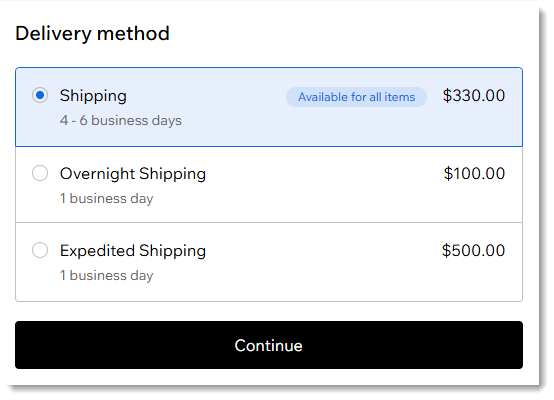The width and height of the screenshot is (554, 400).
Task: Choose the Overnight Shipping radio button
Action: coord(40,173)
